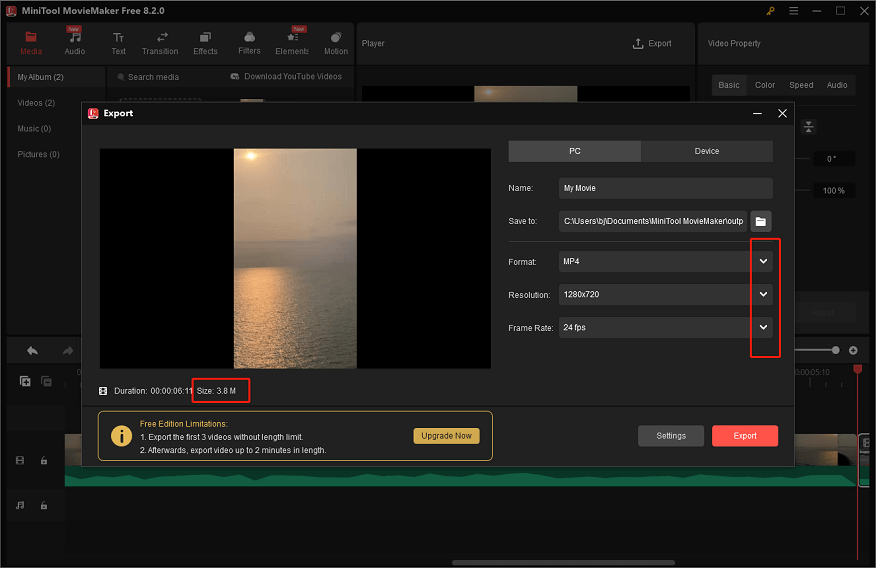
Task: Click the film icon beside Duration
Action: pyautogui.click(x=103, y=391)
